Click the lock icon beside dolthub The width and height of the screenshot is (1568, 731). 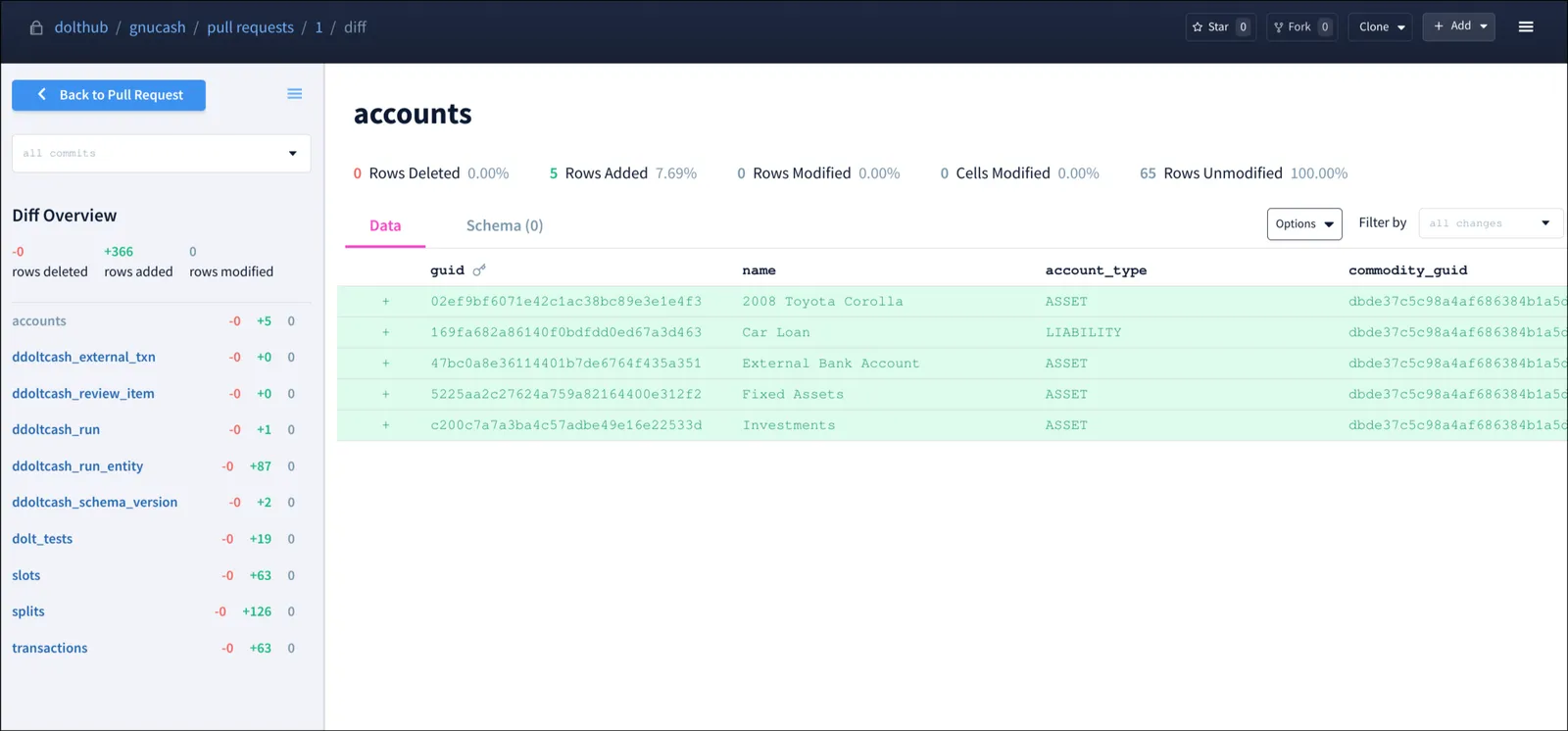tap(36, 27)
